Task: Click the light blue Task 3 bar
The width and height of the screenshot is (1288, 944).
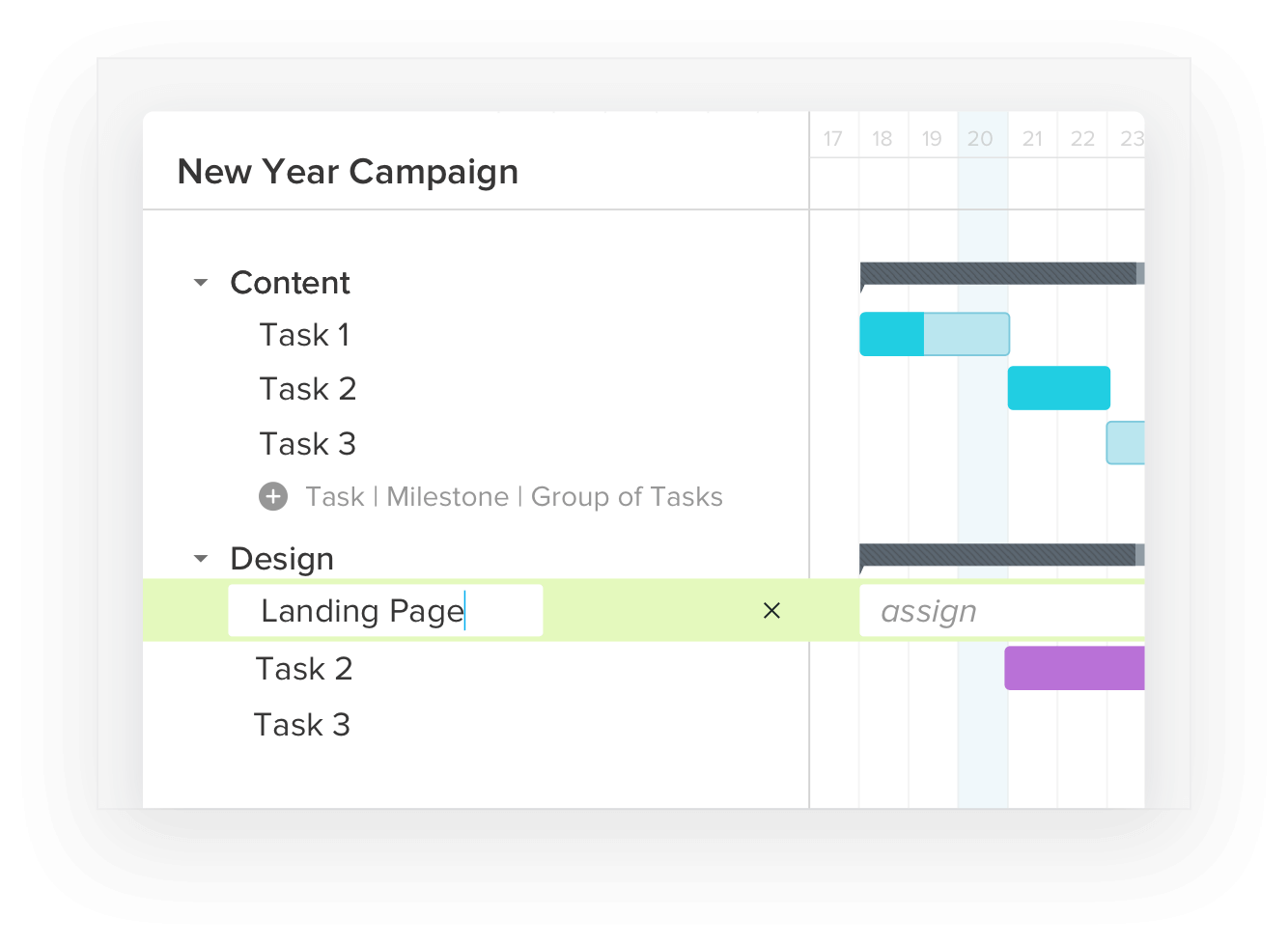Action: [1125, 442]
